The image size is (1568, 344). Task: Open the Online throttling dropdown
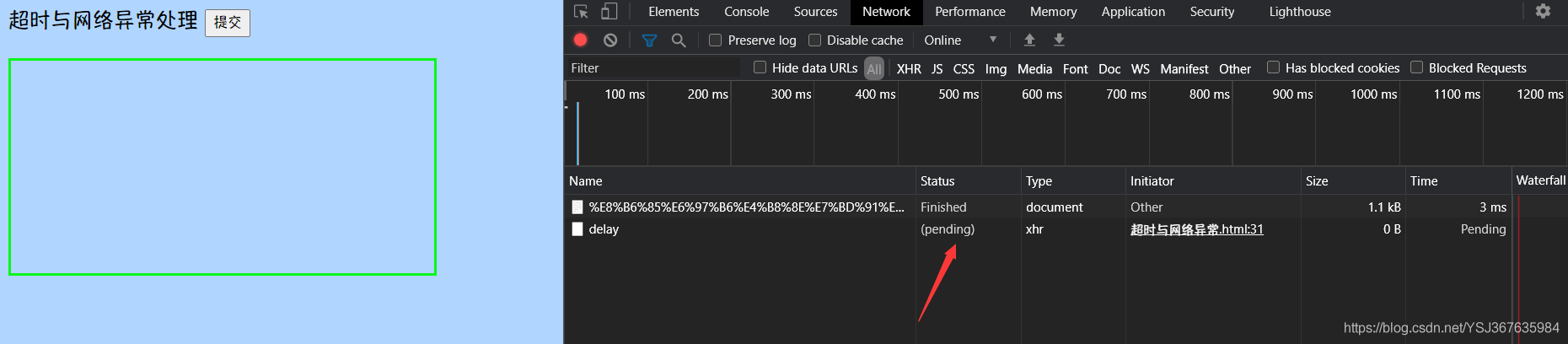pyautogui.click(x=960, y=40)
